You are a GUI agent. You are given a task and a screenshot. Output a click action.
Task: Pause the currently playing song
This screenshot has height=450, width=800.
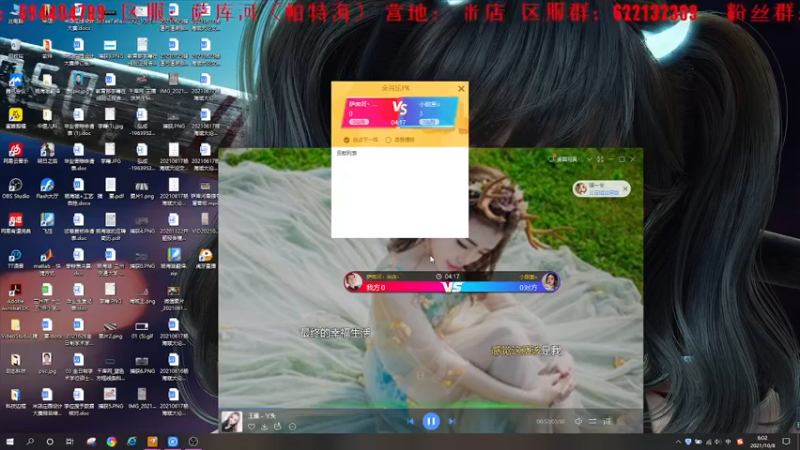(x=431, y=421)
